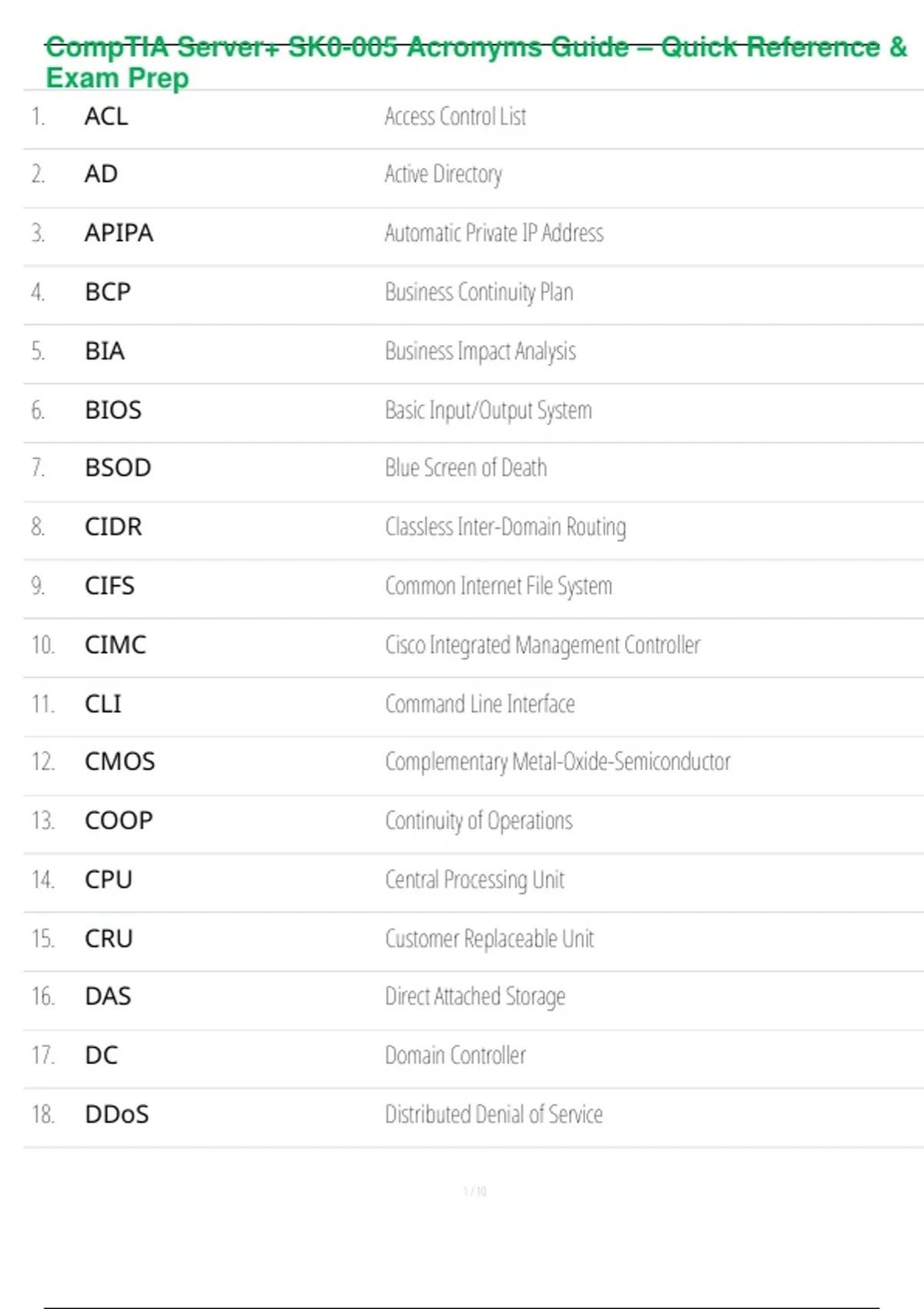Select the DDoS acronym term
Image resolution: width=924 pixels, height=1309 pixels.
coord(117,1114)
